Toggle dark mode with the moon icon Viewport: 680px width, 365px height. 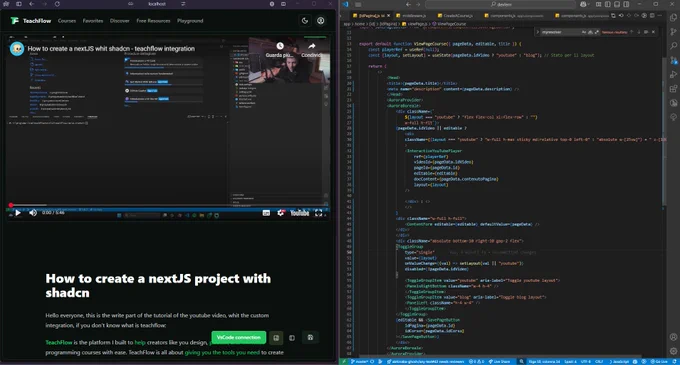pyautogui.click(x=305, y=20)
